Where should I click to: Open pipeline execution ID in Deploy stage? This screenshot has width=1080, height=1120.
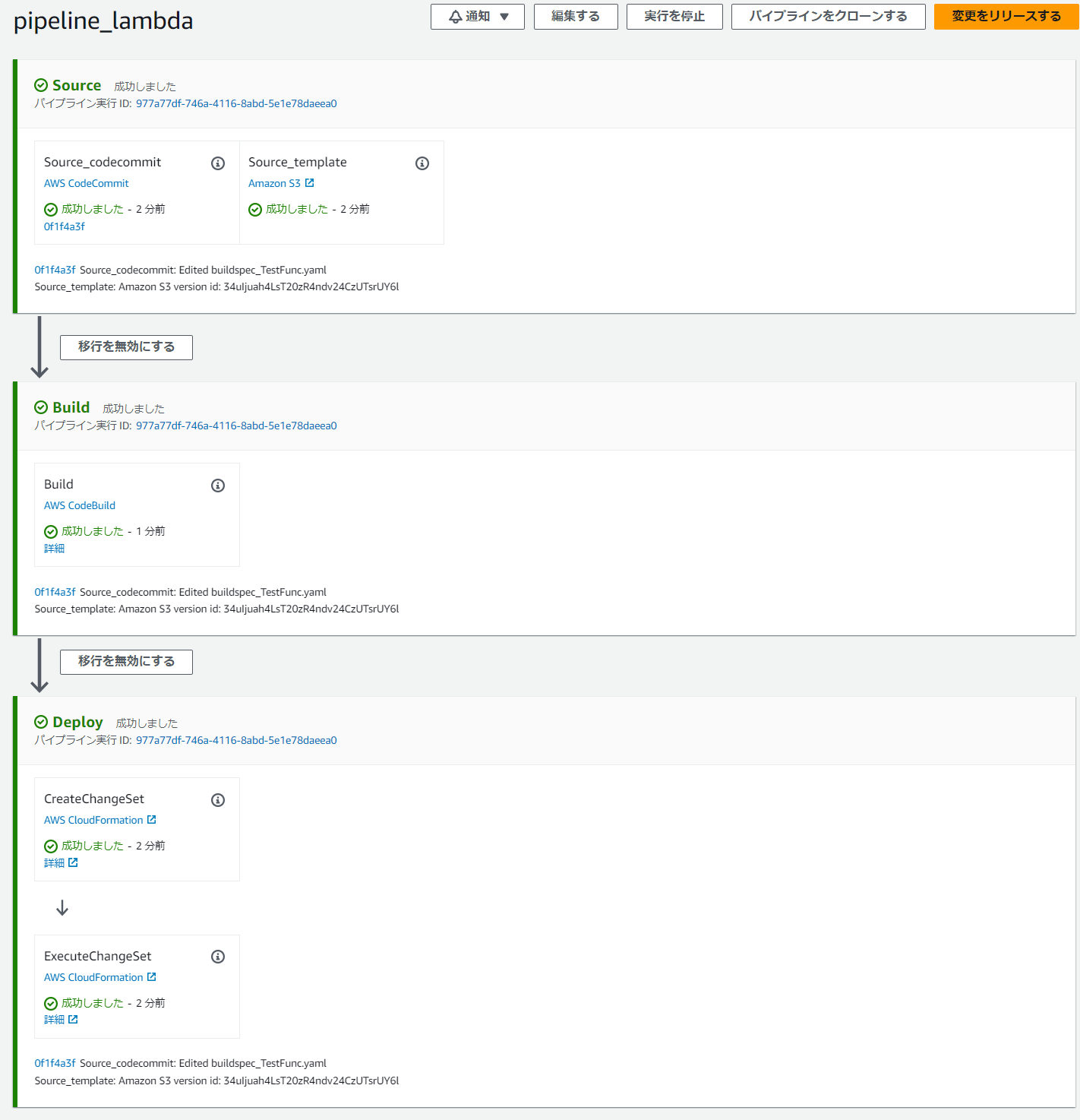coord(236,740)
